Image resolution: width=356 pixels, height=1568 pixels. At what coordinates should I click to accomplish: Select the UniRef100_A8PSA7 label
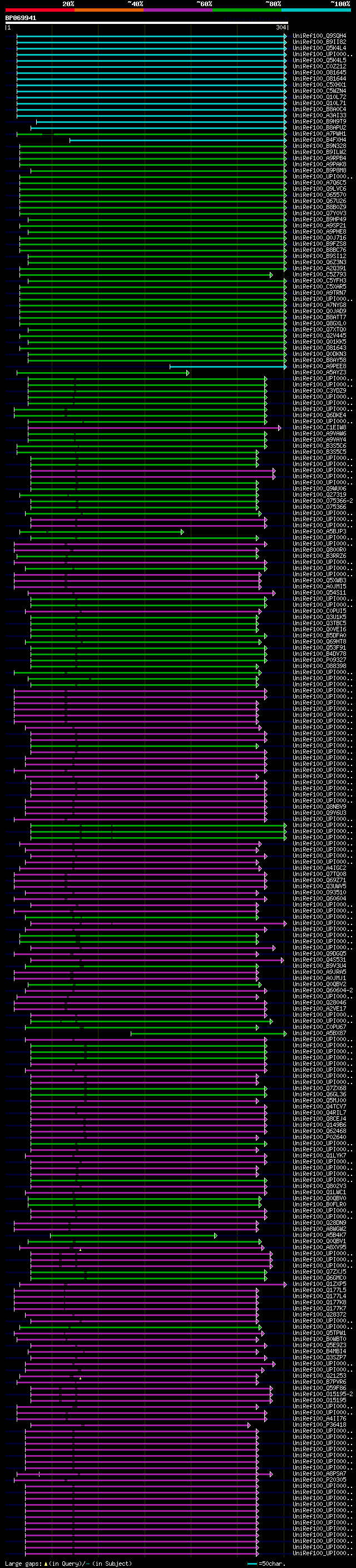(x=319, y=1473)
